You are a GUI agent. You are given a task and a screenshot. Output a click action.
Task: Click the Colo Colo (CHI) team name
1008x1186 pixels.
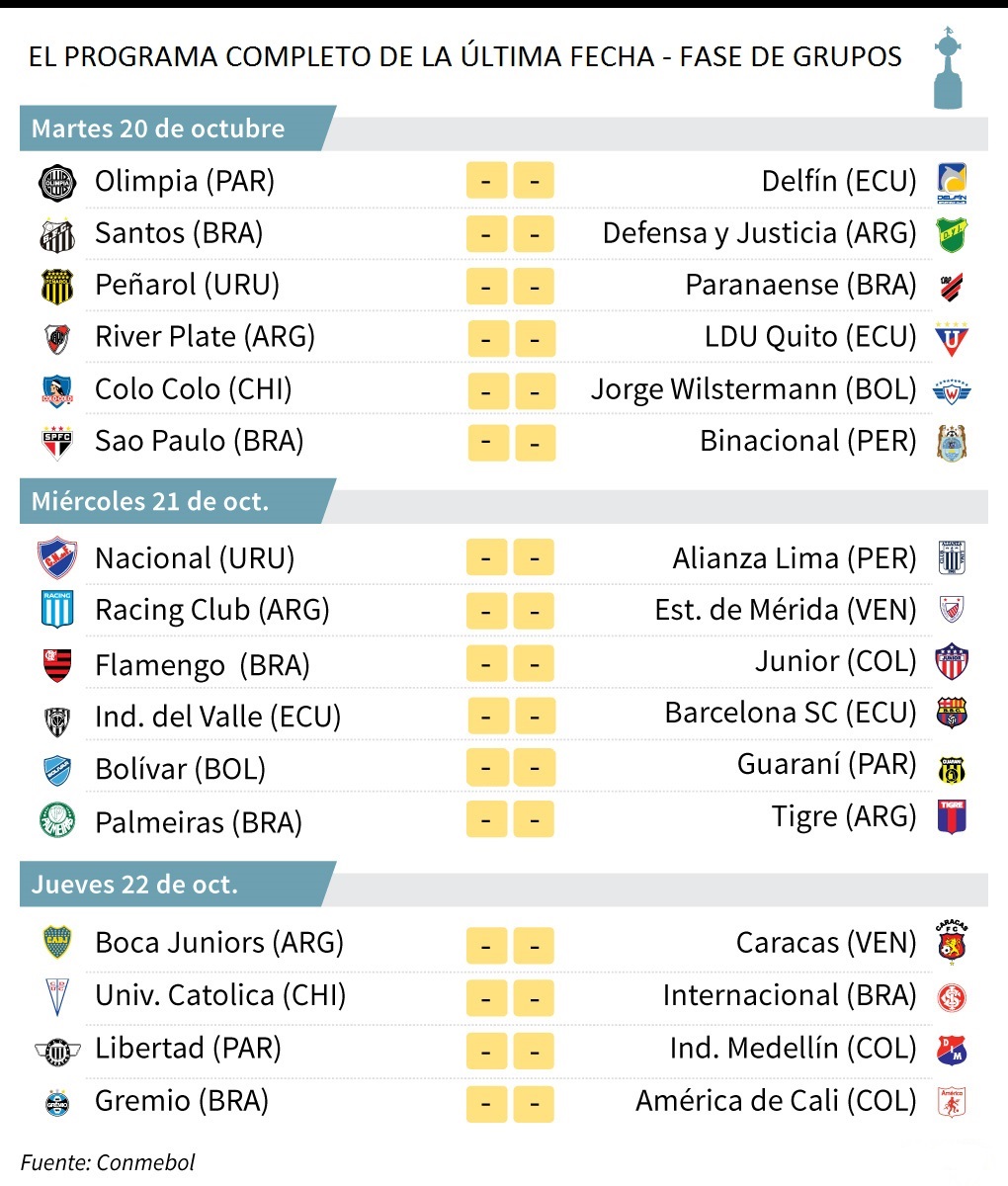194,389
